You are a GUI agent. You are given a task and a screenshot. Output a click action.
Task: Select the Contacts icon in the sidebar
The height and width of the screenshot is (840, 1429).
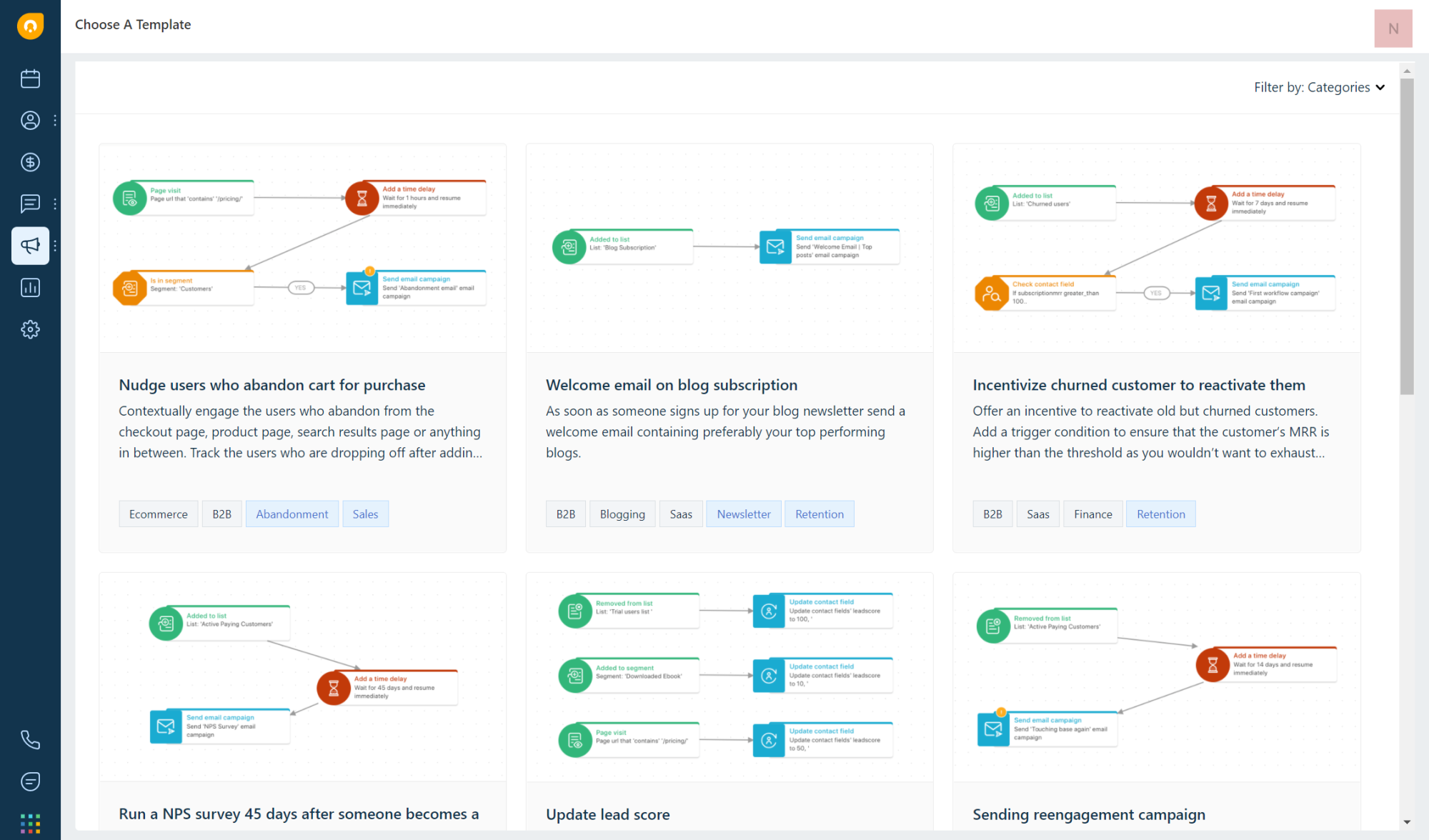pos(30,120)
